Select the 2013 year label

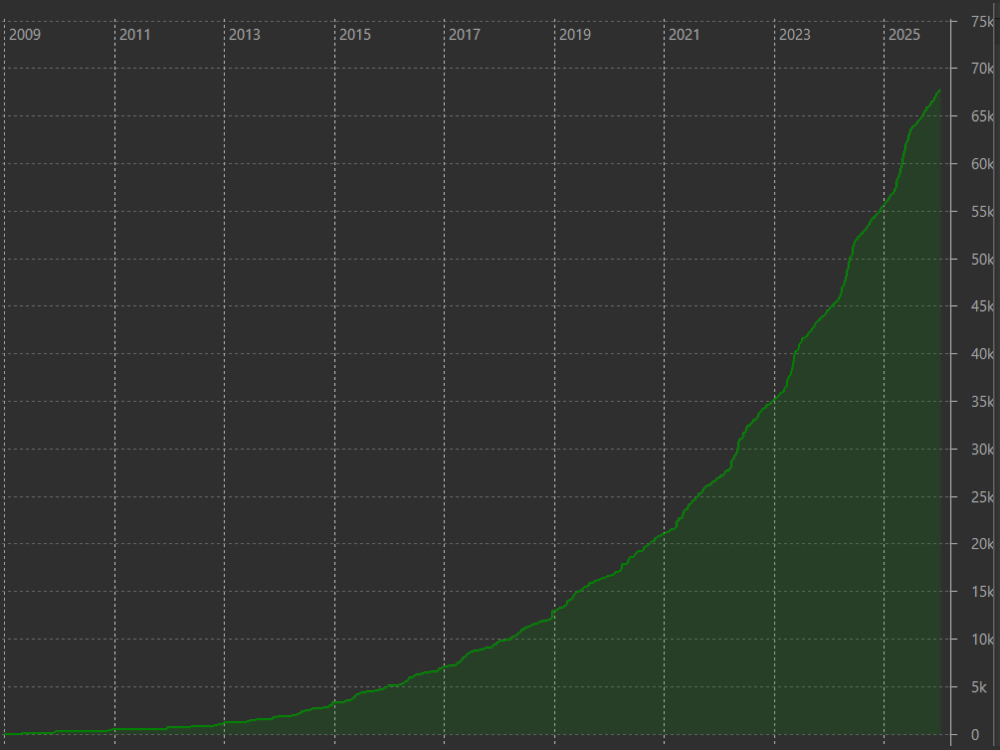pos(244,35)
